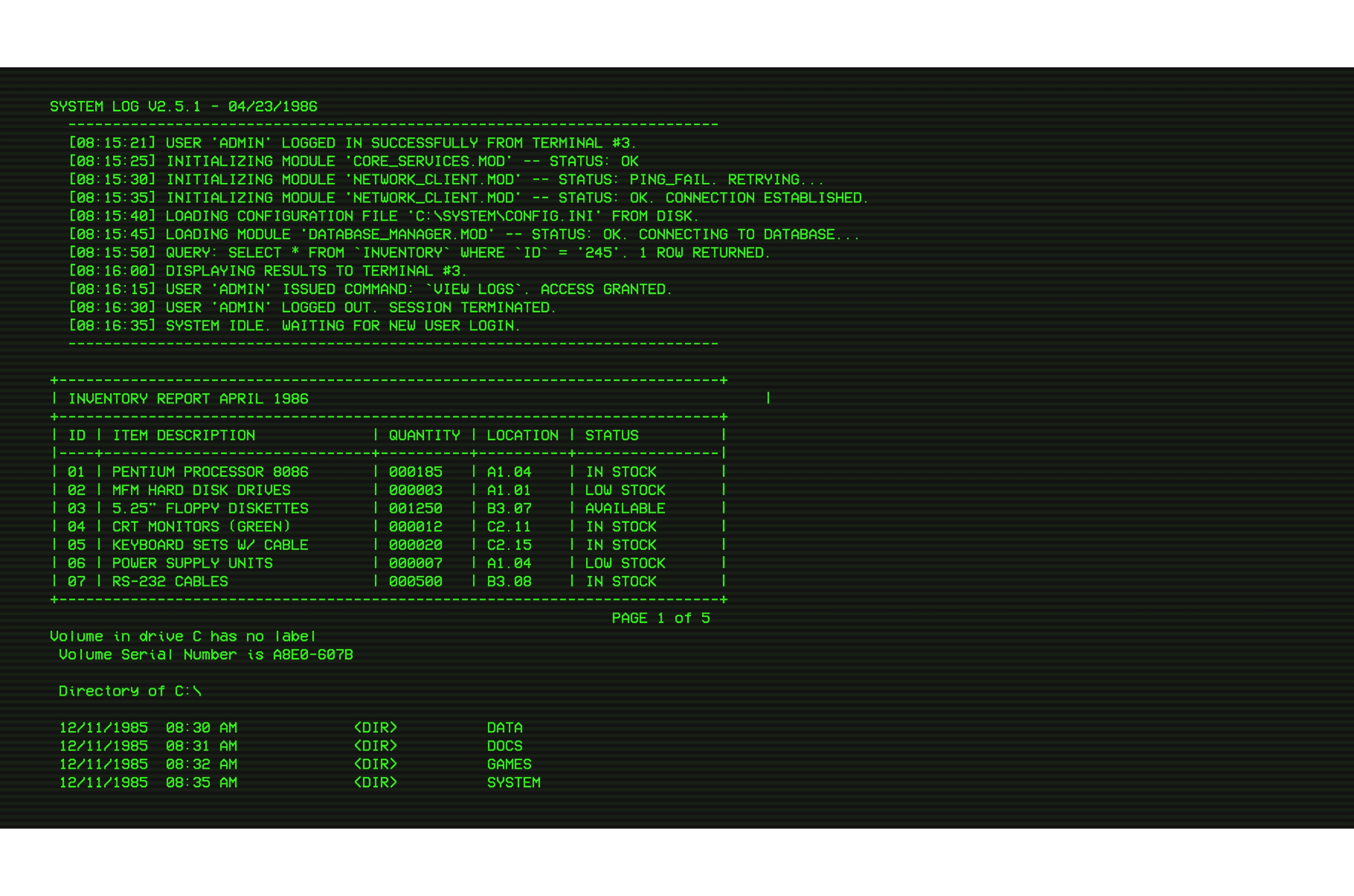Click the 'Directory of C:\' line

pos(130,692)
